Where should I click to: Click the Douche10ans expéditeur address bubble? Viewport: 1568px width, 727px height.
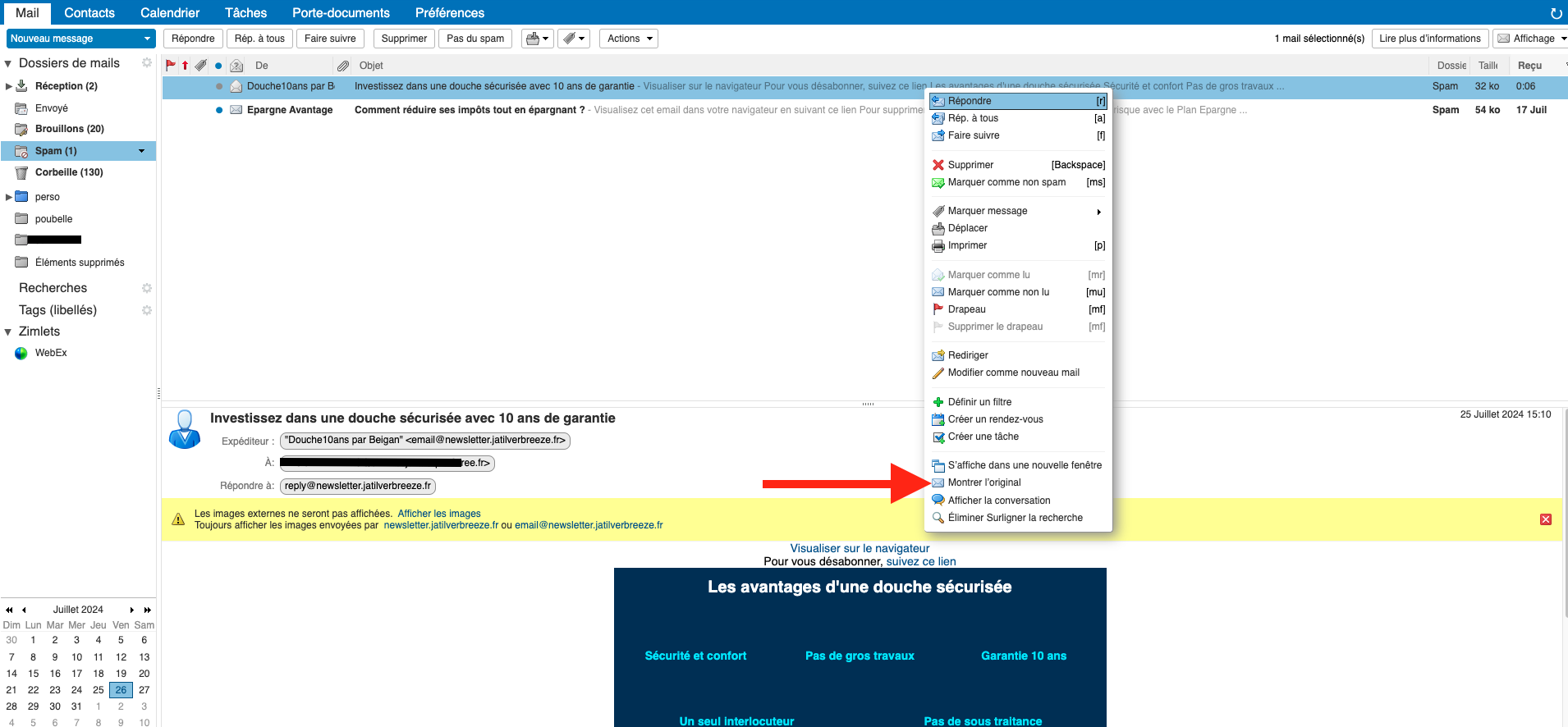[425, 441]
